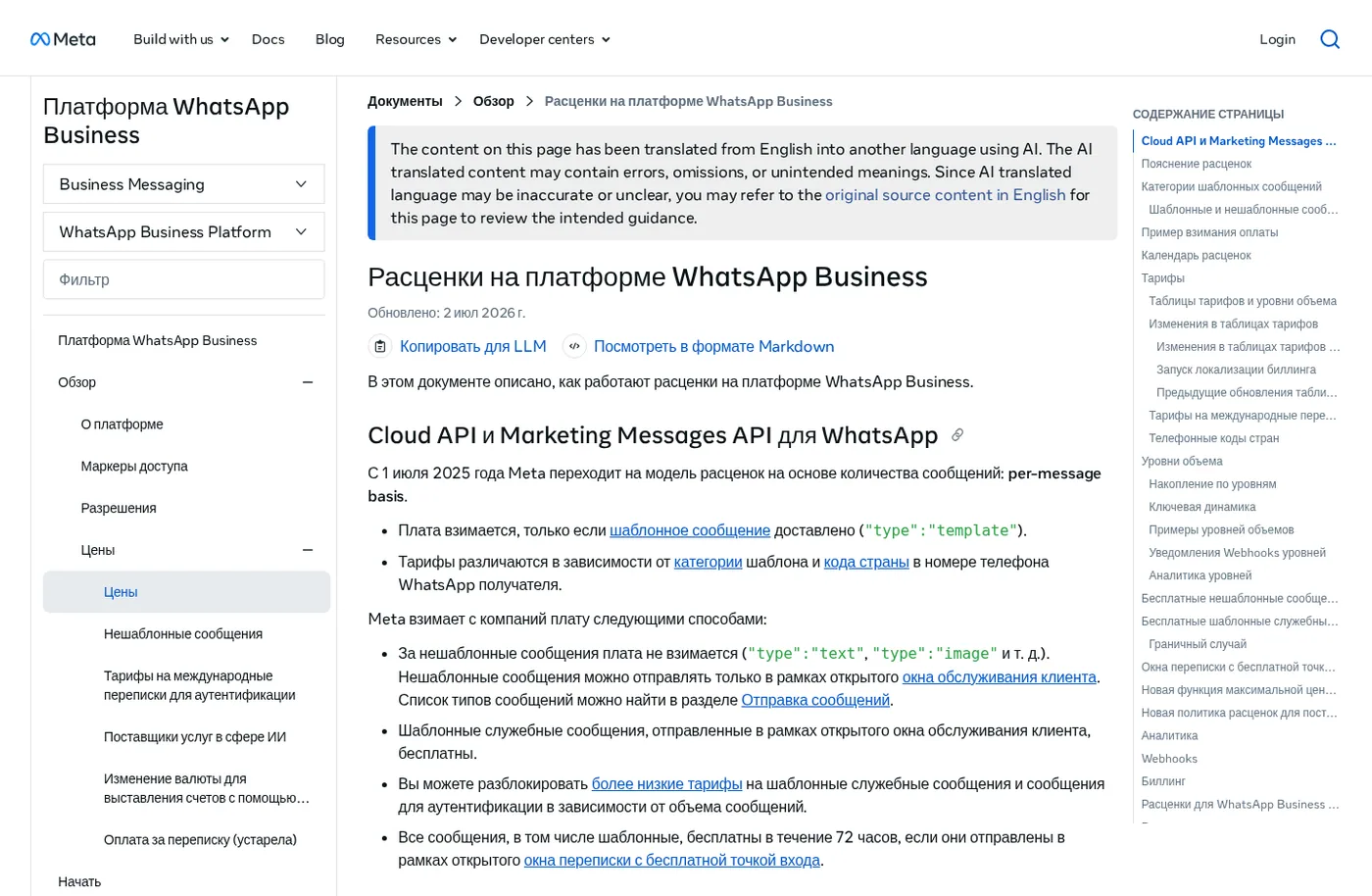
Task: Go to Docs in top navigation
Action: (268, 39)
